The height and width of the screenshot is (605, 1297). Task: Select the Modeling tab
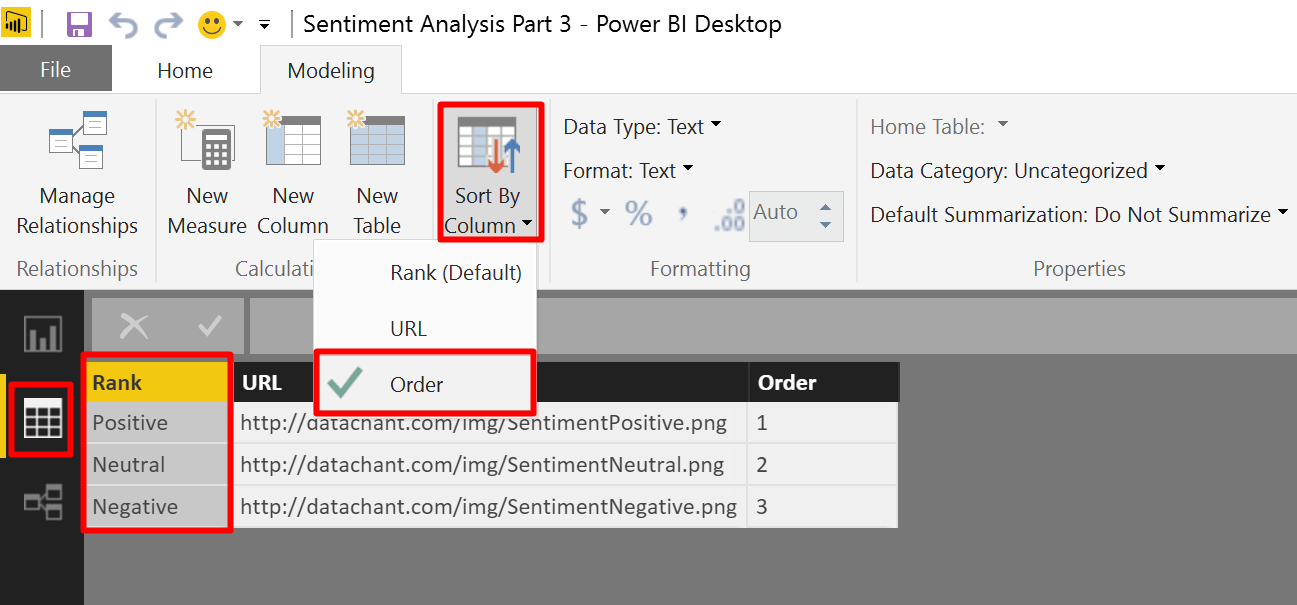pos(331,70)
